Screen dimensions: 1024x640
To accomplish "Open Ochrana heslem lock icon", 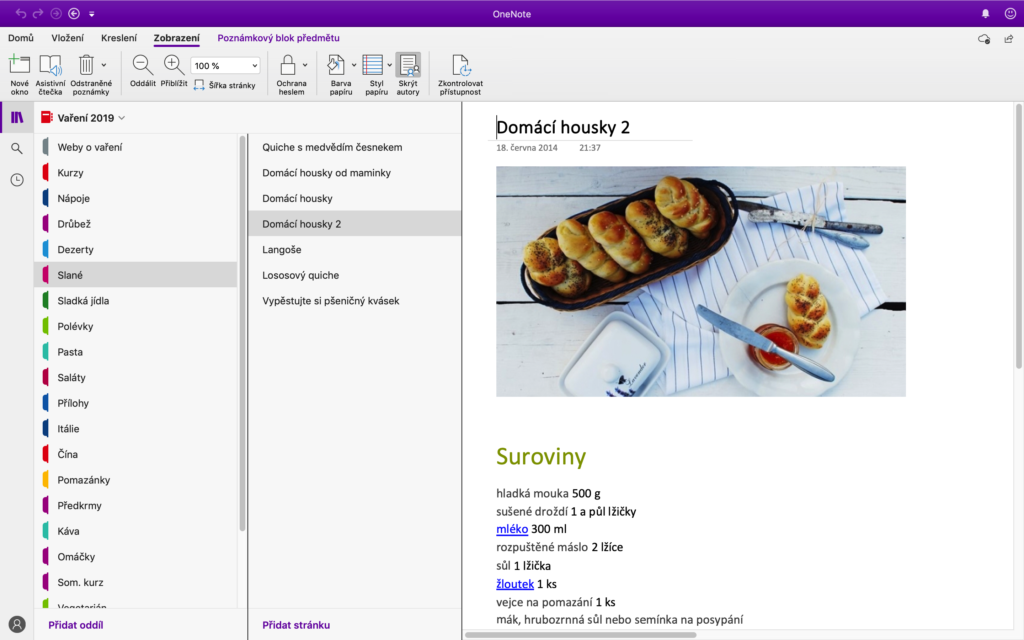I will [x=288, y=66].
